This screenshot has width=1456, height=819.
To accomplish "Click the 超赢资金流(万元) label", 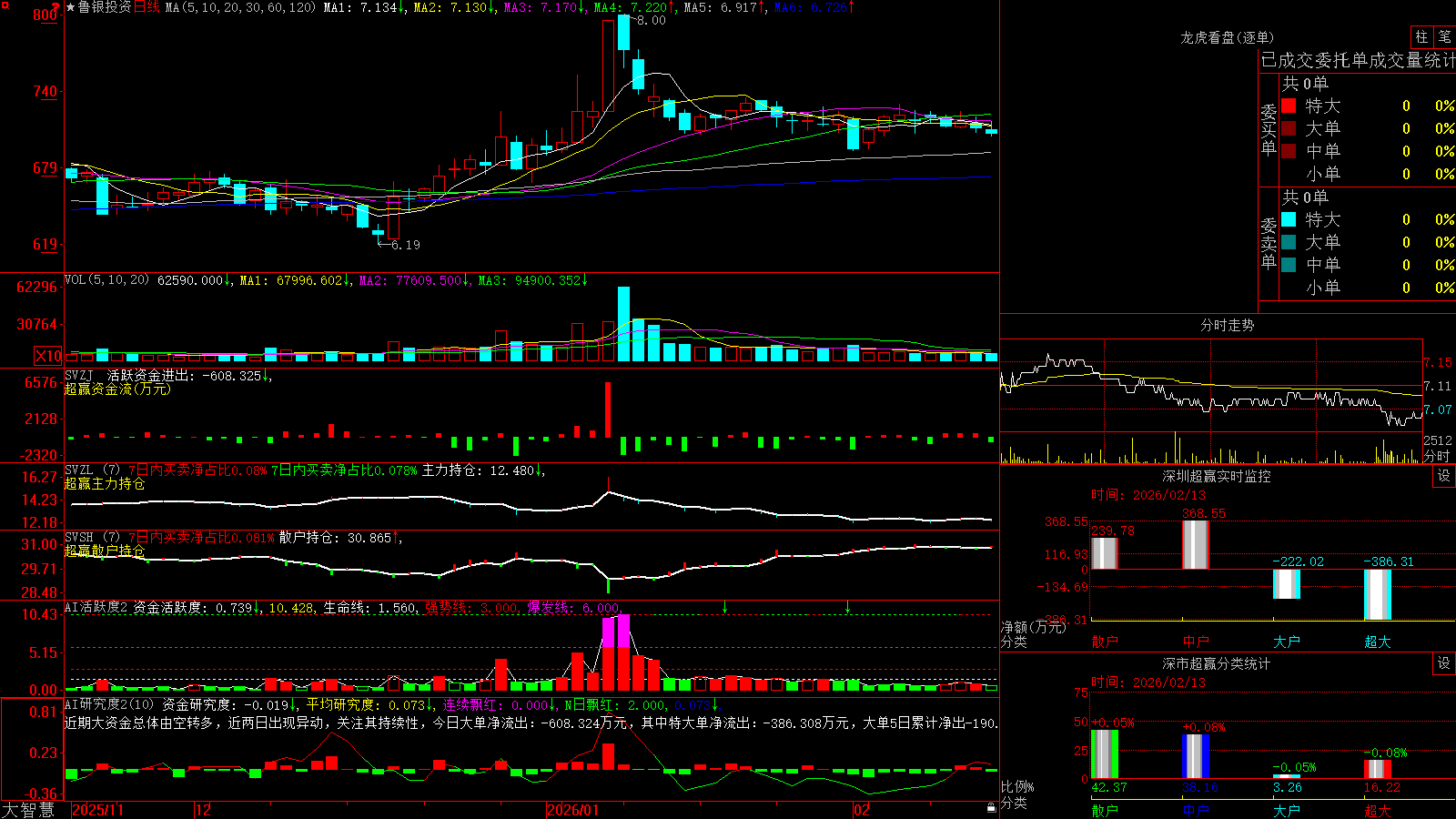I will point(117,389).
